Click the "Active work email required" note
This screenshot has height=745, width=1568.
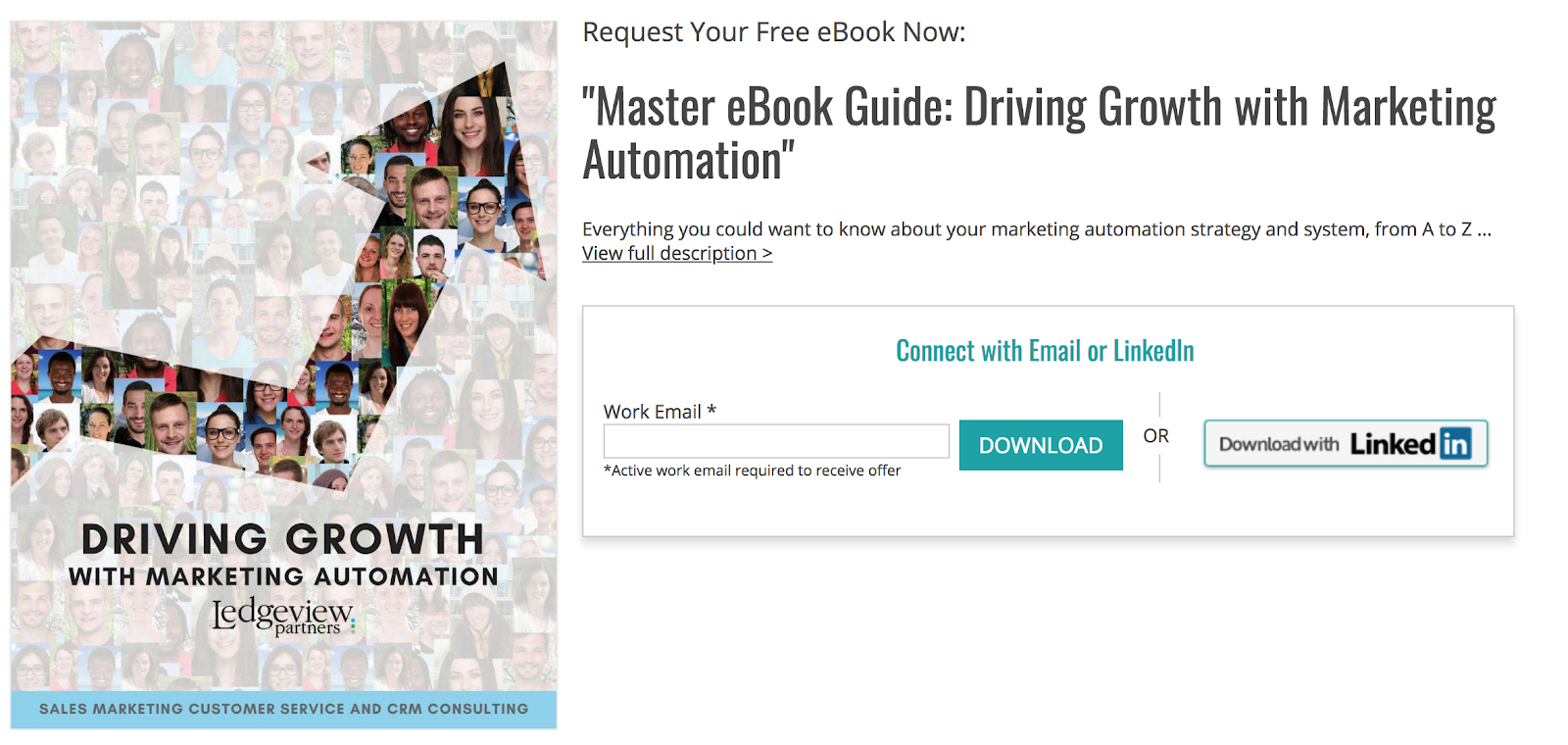pos(752,471)
